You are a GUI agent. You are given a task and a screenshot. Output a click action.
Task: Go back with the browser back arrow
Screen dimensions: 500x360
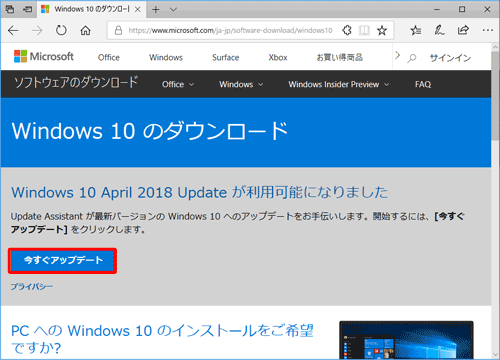coord(13,31)
